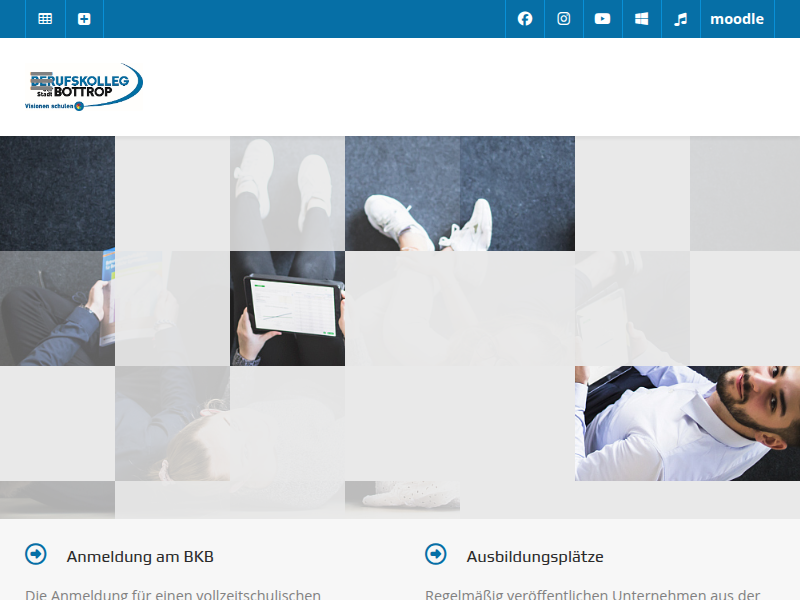Screen dimensions: 800x600
Task: Click the Anmeldung description text paragraph
Action: click(173, 594)
